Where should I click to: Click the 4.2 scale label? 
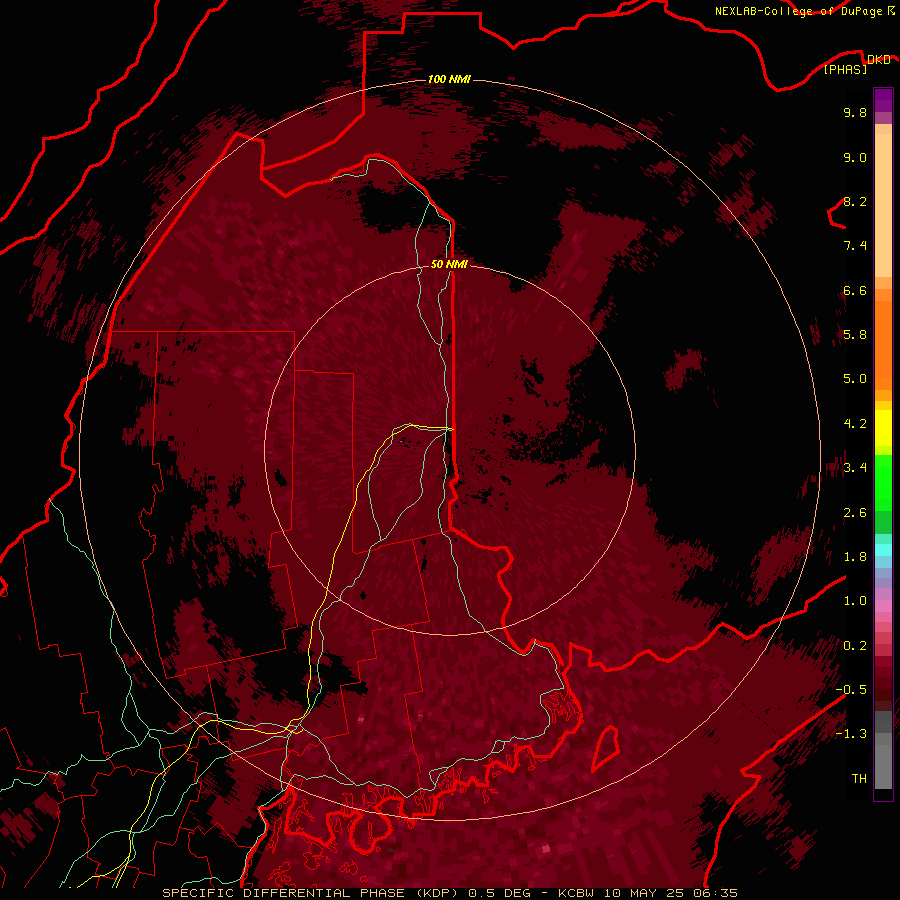[855, 424]
